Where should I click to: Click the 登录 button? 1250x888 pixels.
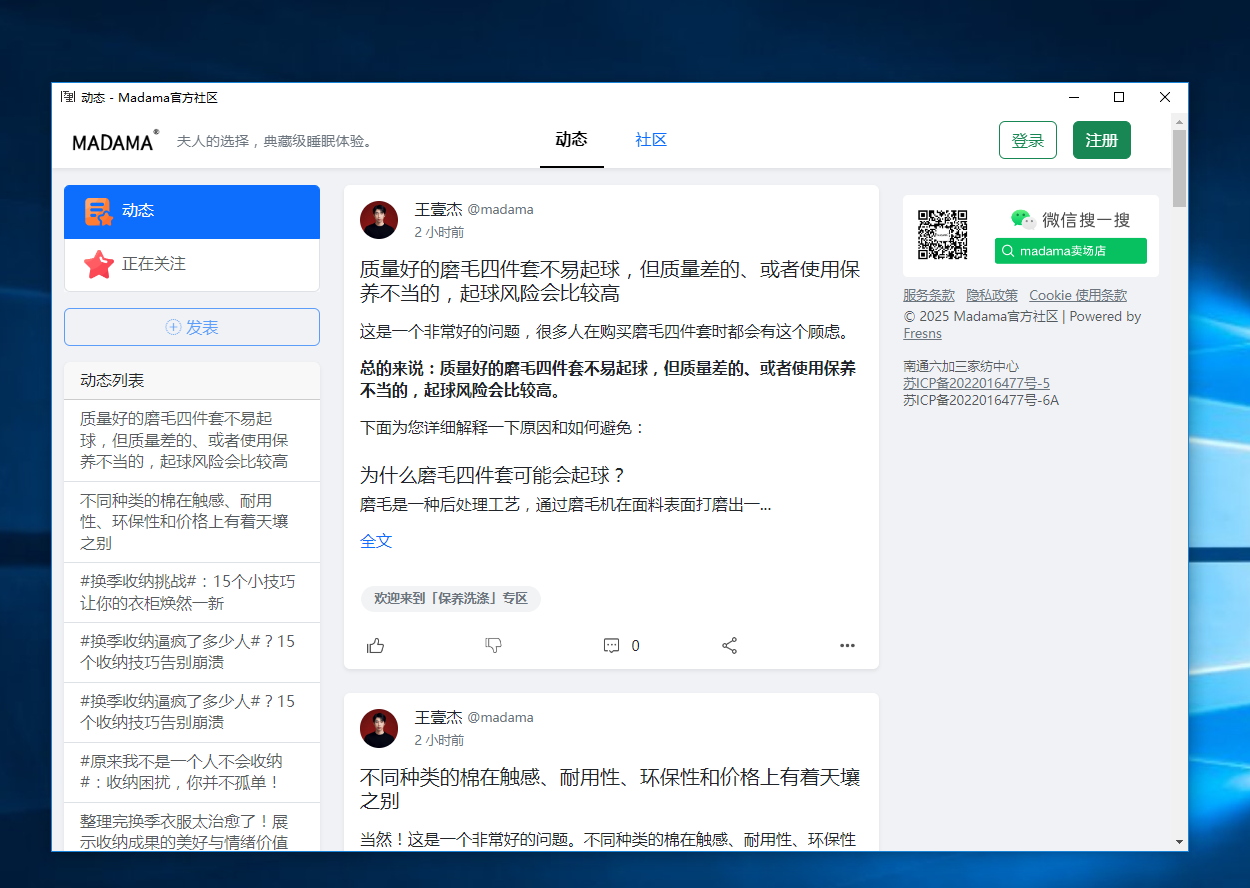tap(1028, 140)
